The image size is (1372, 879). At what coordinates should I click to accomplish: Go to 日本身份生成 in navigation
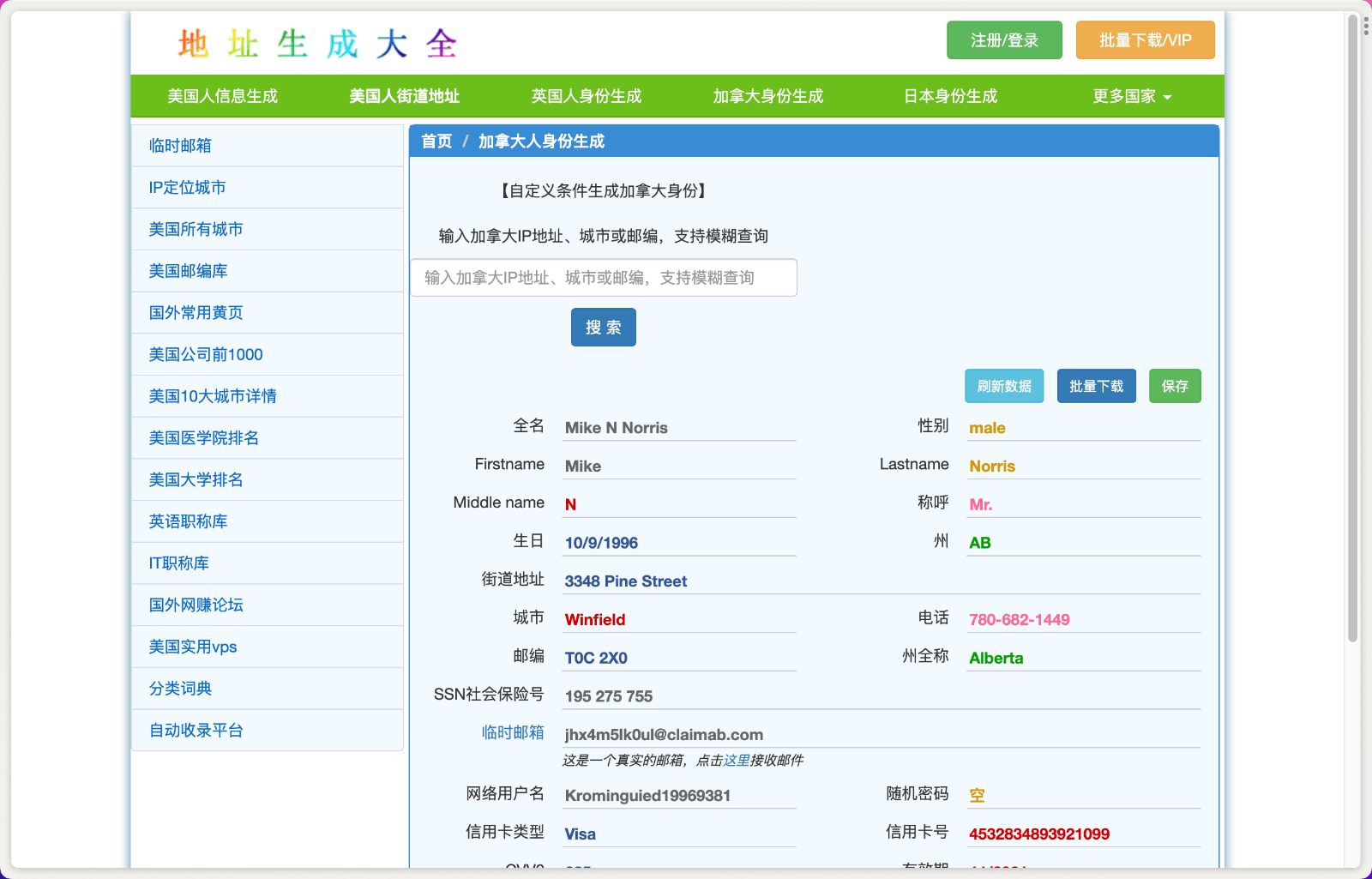[950, 96]
